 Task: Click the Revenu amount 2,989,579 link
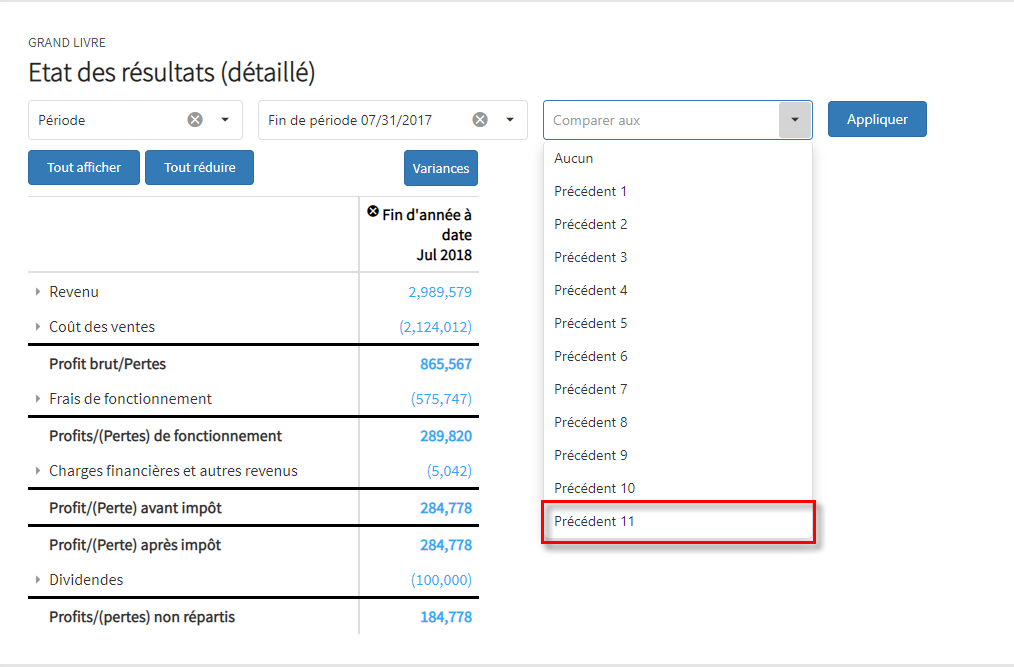pyautogui.click(x=439, y=292)
